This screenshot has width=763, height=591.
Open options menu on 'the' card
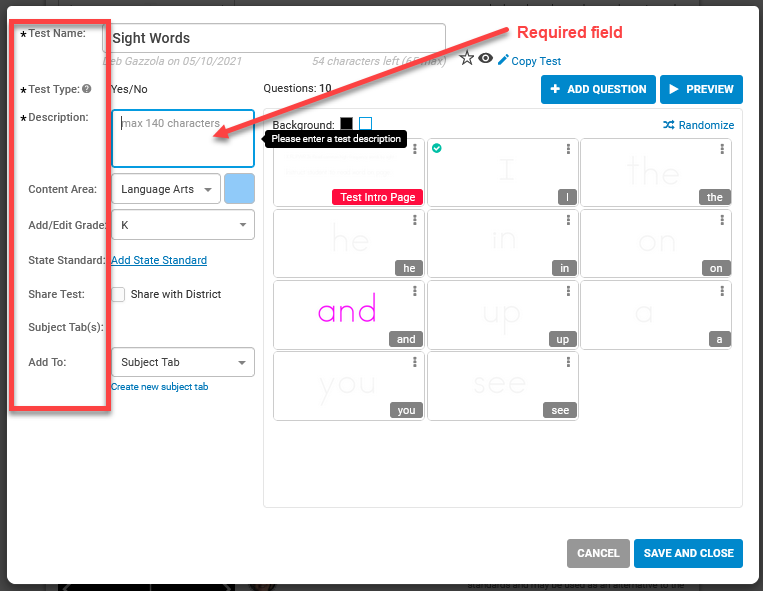point(722,149)
